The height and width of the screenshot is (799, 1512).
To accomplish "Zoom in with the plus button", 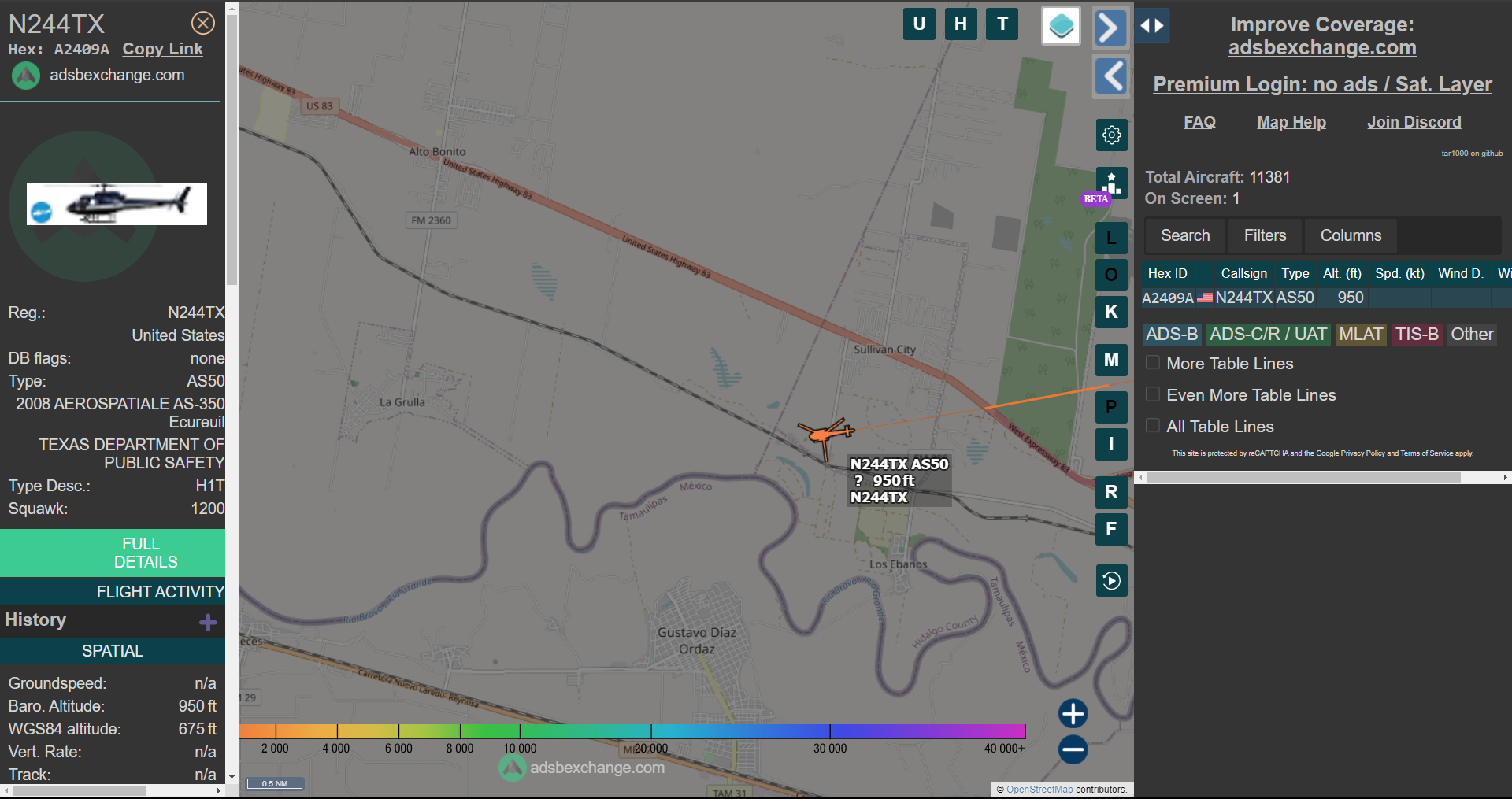I will [1073, 714].
